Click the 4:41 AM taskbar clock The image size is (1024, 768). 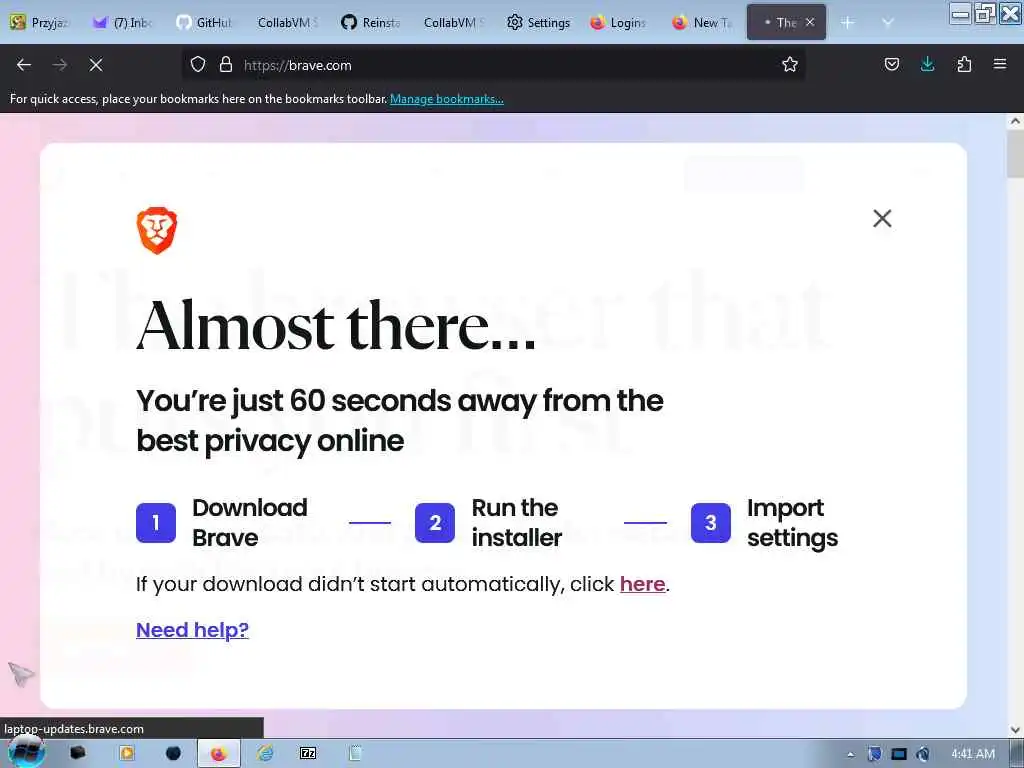(973, 754)
